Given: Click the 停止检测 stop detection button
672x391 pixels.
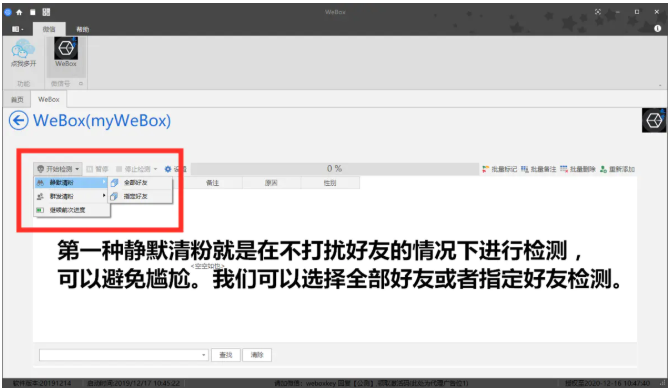Looking at the screenshot, I should tap(134, 169).
